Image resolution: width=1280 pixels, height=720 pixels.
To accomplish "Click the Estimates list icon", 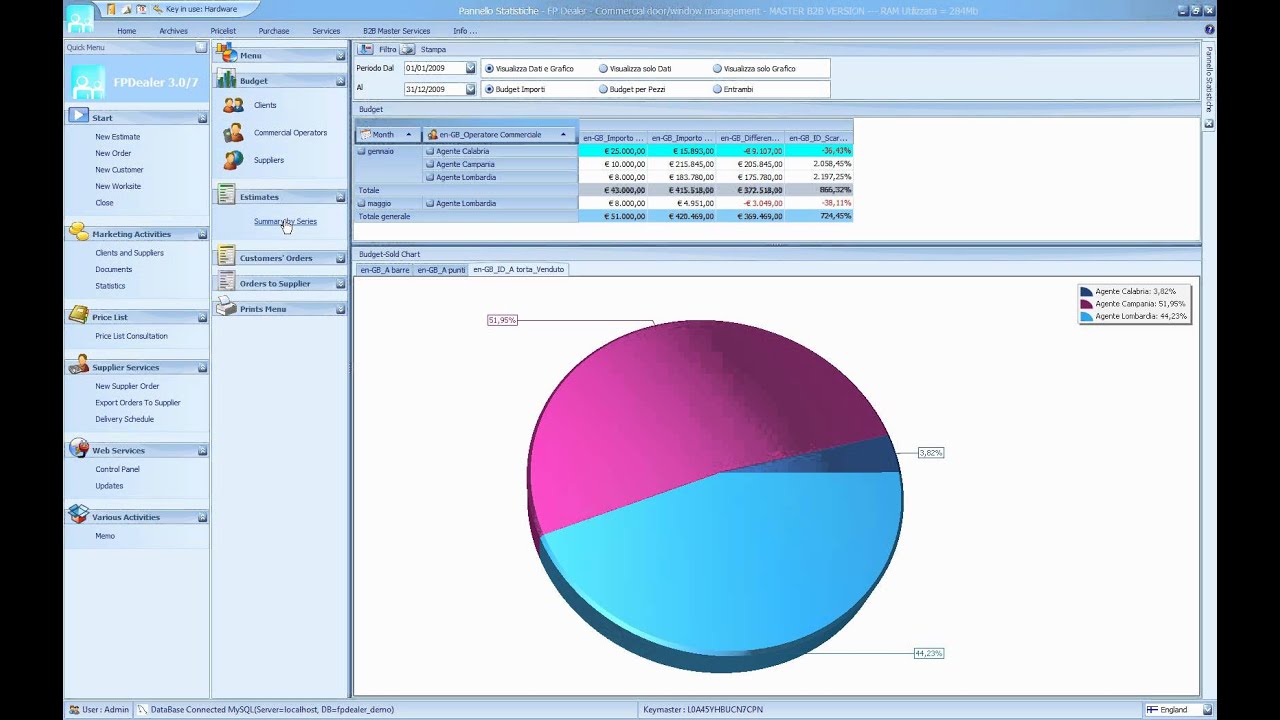I will [226, 196].
